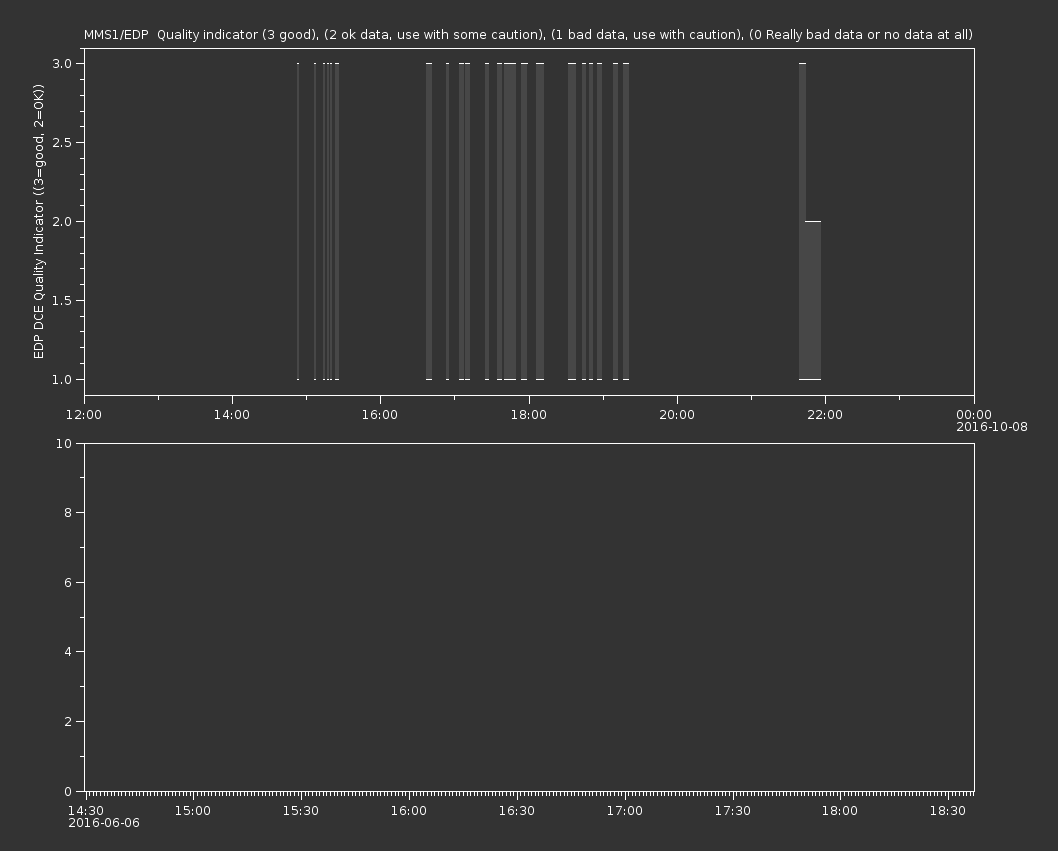Click the 6 tick label on bottom plot
The width and height of the screenshot is (1058, 851).
tap(68, 582)
